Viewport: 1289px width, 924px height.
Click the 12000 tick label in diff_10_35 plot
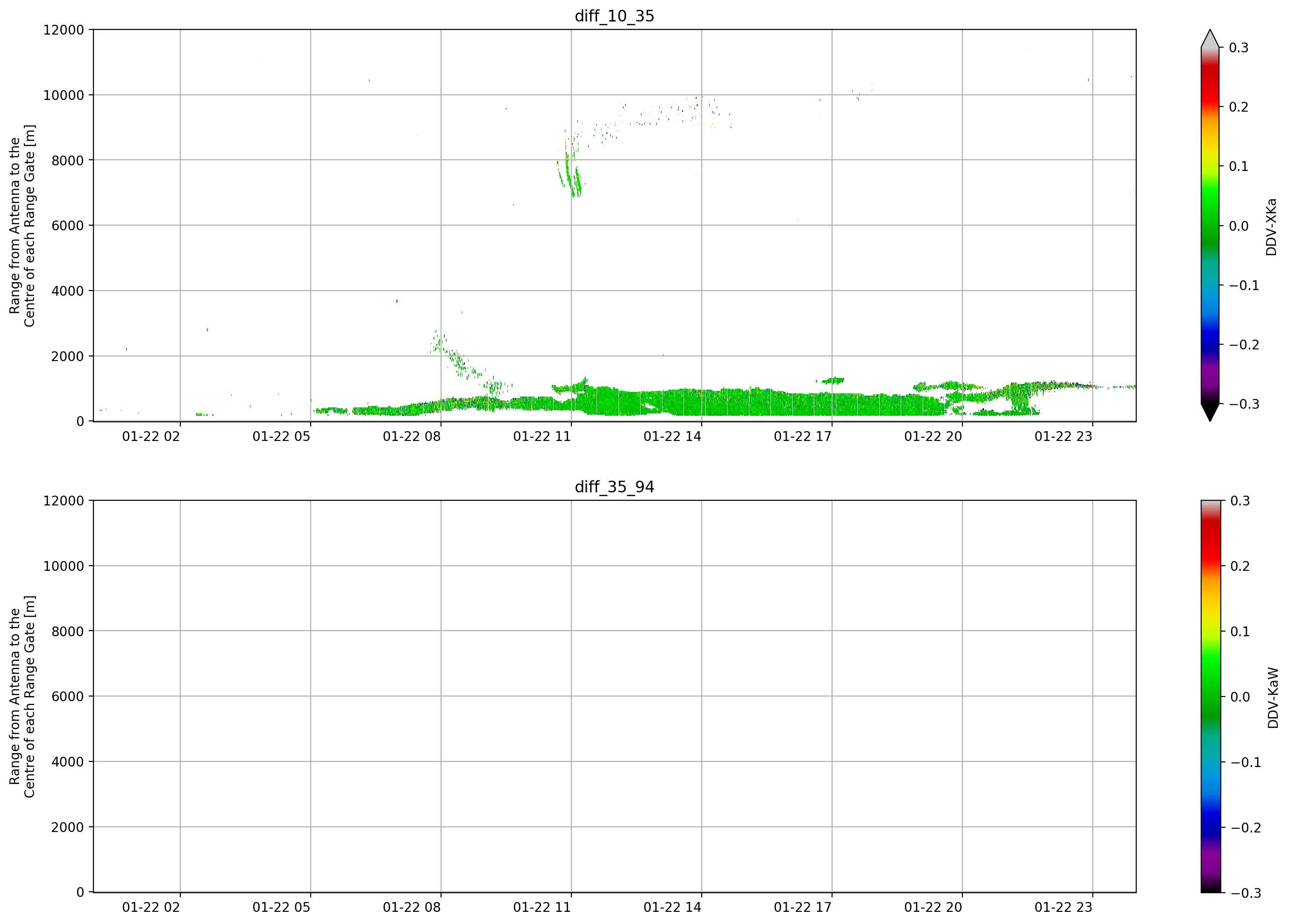click(64, 29)
